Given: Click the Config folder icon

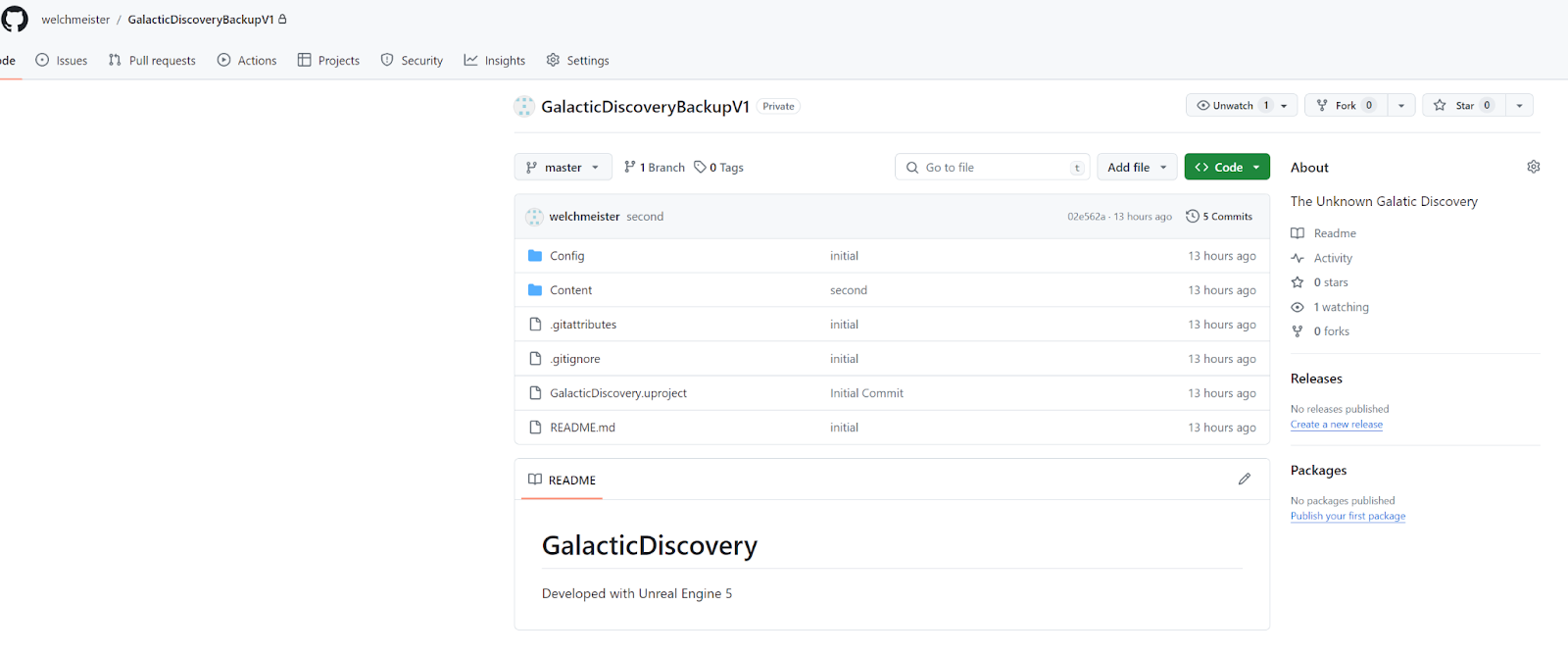Looking at the screenshot, I should coord(535,256).
